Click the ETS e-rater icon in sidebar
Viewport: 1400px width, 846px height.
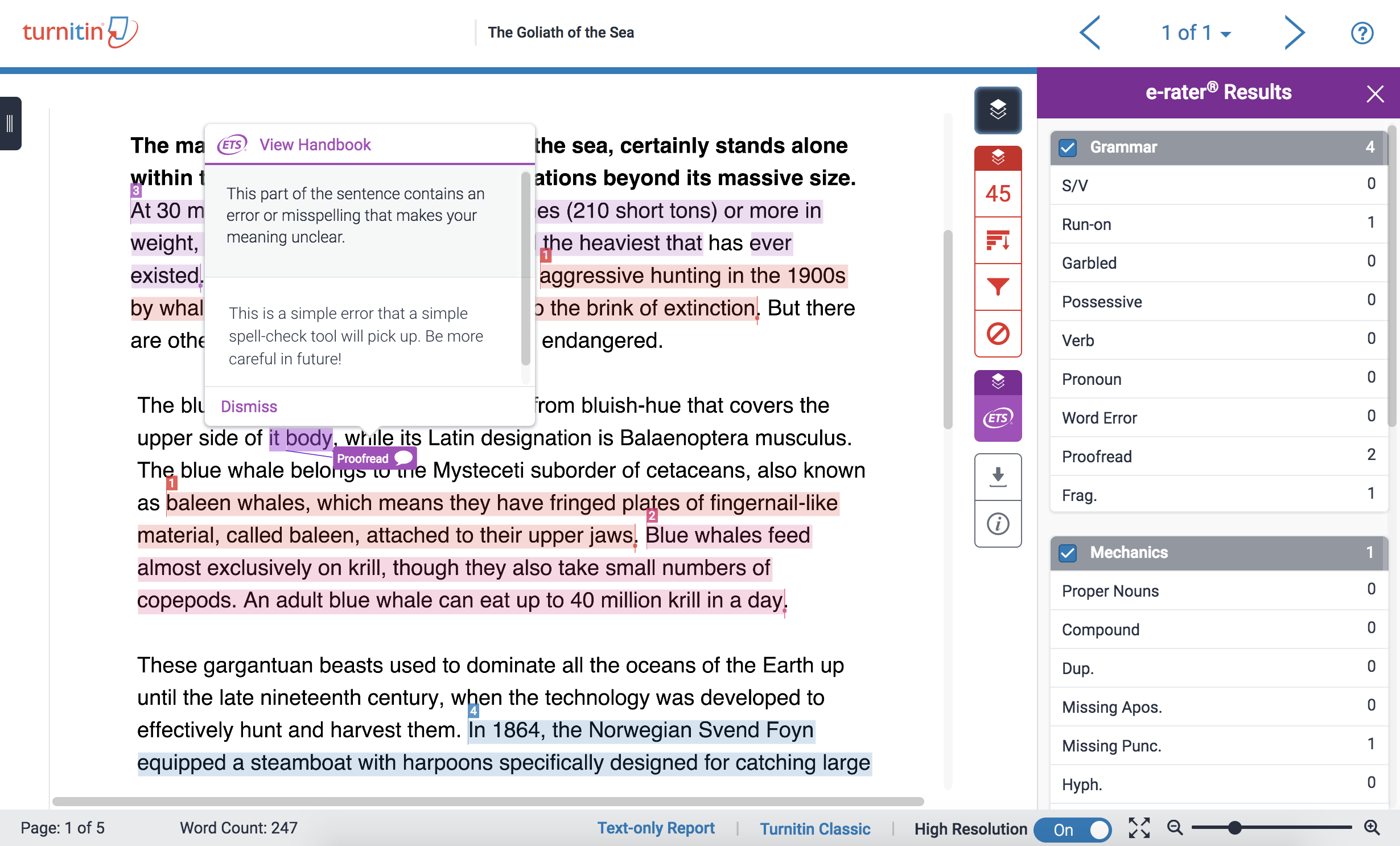tap(998, 418)
